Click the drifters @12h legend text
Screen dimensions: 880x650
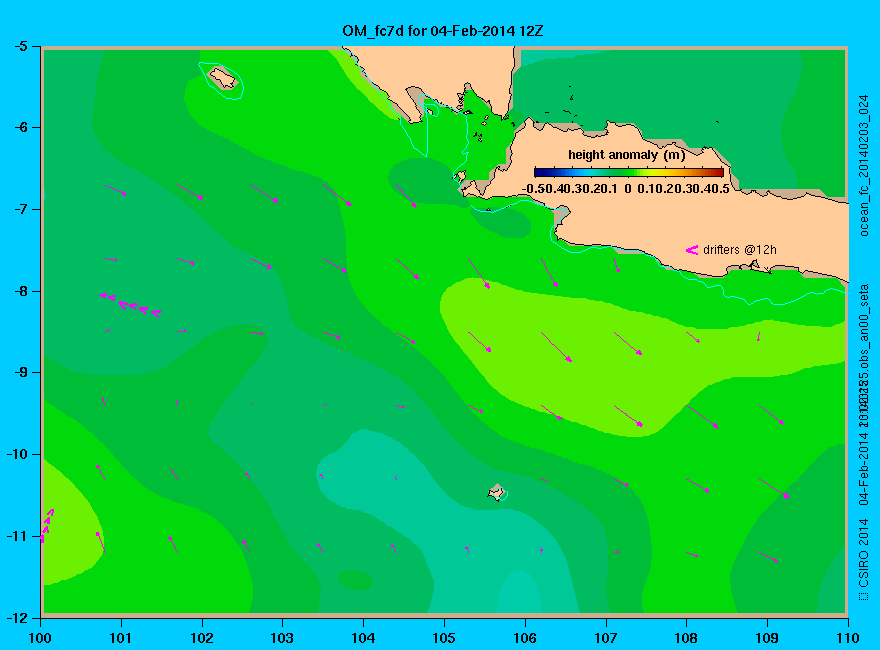tap(740, 250)
